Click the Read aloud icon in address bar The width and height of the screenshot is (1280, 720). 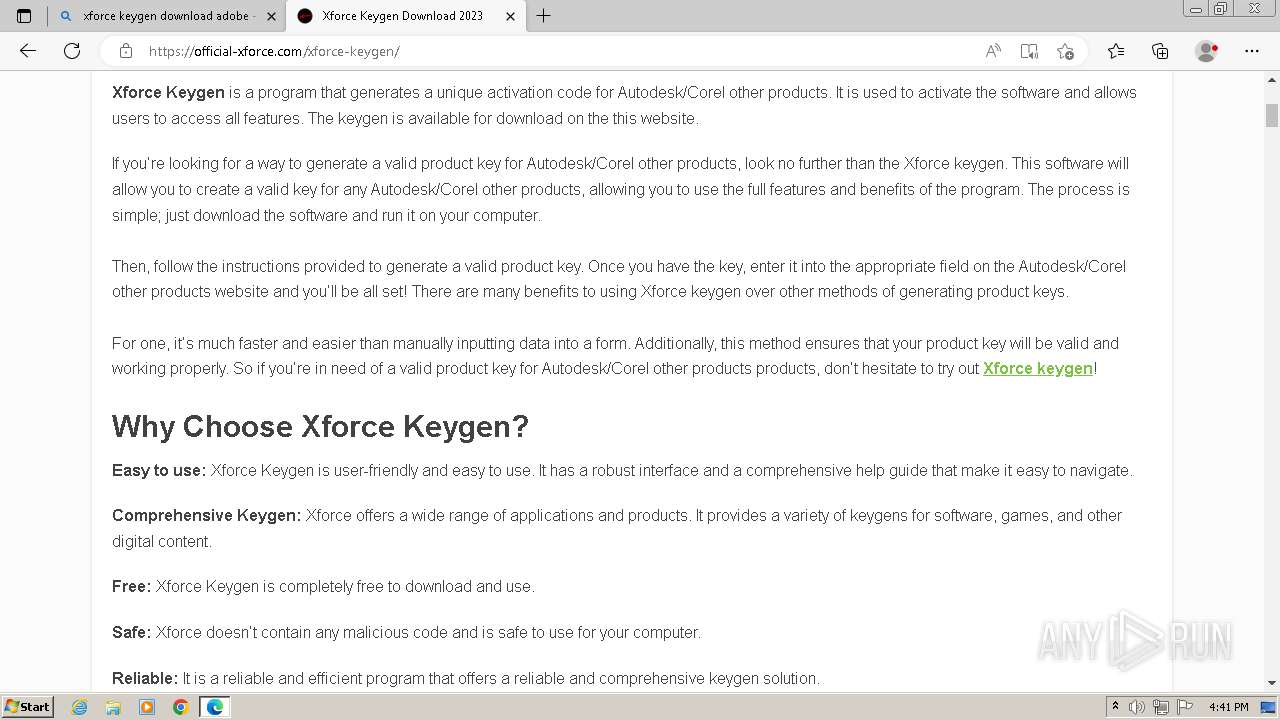point(993,51)
